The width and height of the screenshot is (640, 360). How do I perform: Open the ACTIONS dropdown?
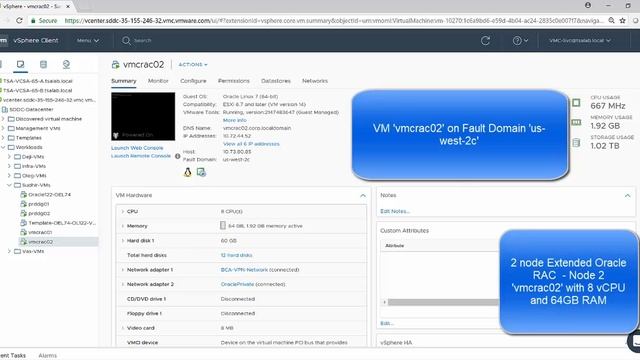click(x=193, y=64)
